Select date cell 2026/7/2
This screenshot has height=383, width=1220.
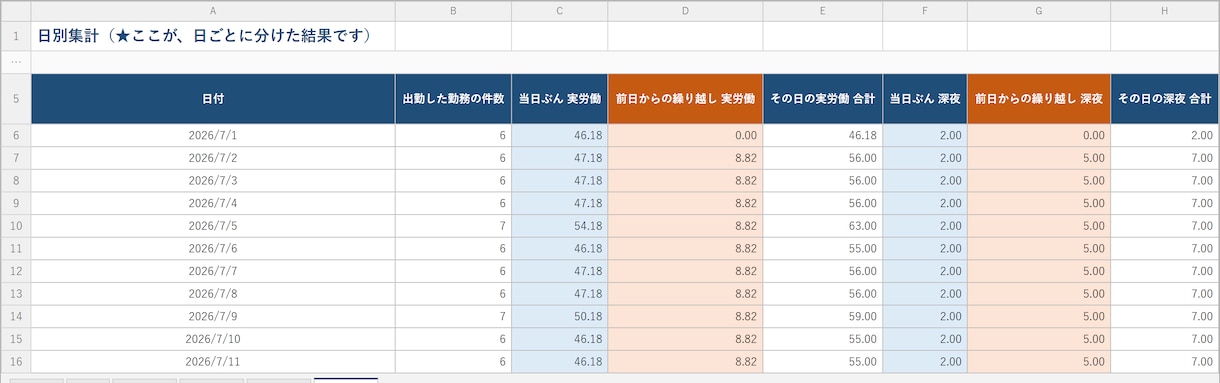point(213,158)
